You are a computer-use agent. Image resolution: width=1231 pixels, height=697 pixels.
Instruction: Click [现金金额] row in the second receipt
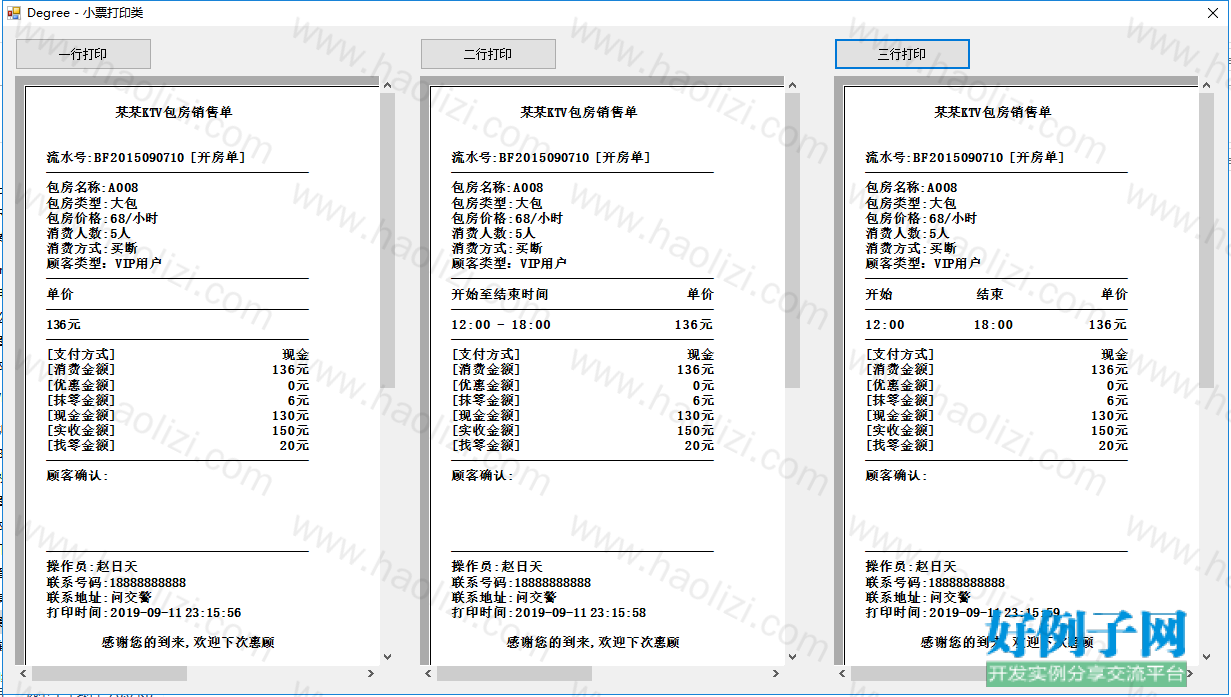(x=583, y=415)
